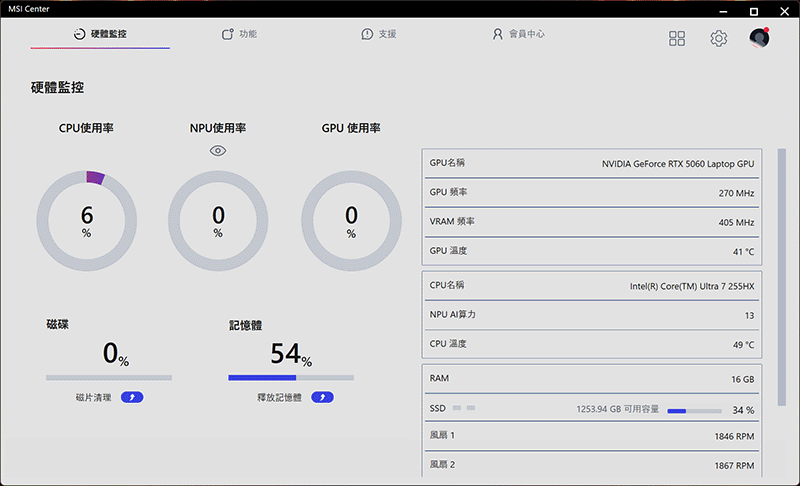This screenshot has height=486, width=800.
Task: Toggle the NPU usage eye icon
Action: (218, 150)
